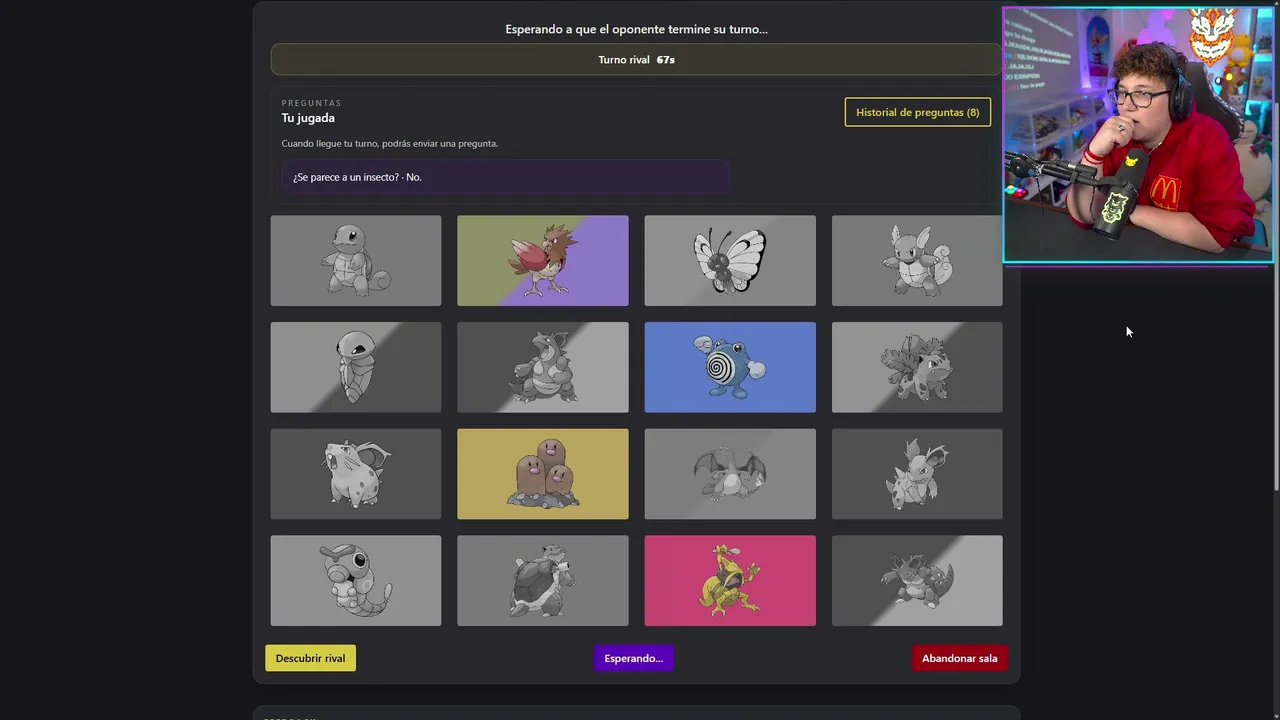Viewport: 1280px width, 720px height.
Task: Click the pink Kadabra card
Action: click(730, 581)
